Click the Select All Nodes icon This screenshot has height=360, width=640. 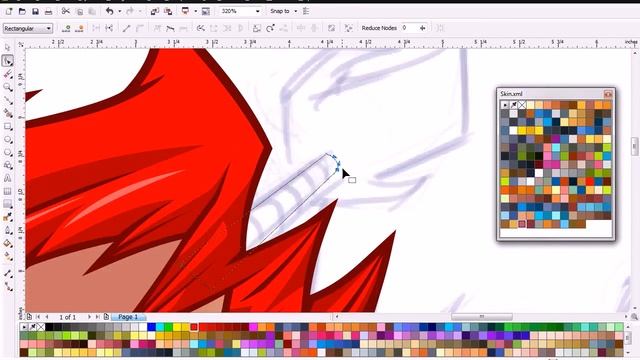point(348,28)
